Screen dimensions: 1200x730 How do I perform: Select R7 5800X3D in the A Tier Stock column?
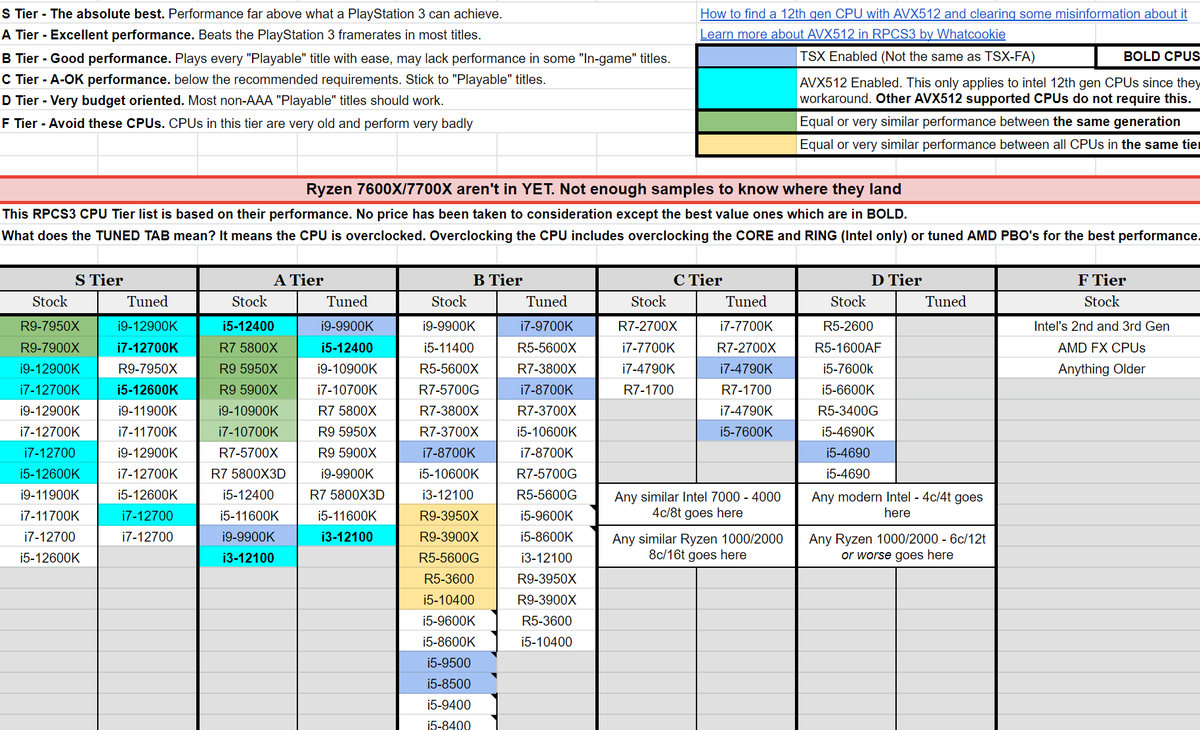click(249, 474)
